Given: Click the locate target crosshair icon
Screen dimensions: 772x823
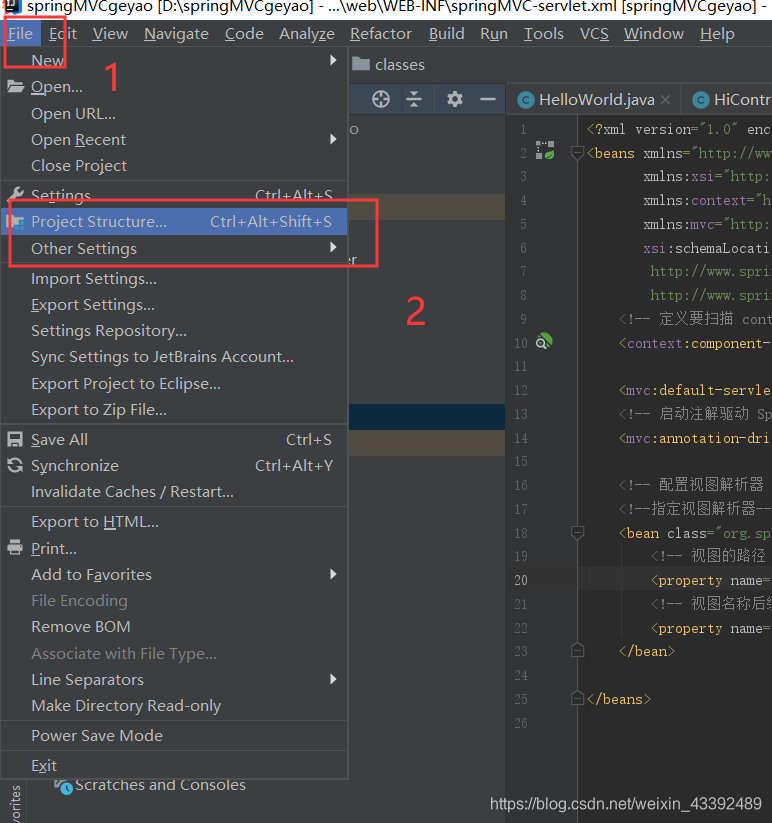Looking at the screenshot, I should 380,99.
